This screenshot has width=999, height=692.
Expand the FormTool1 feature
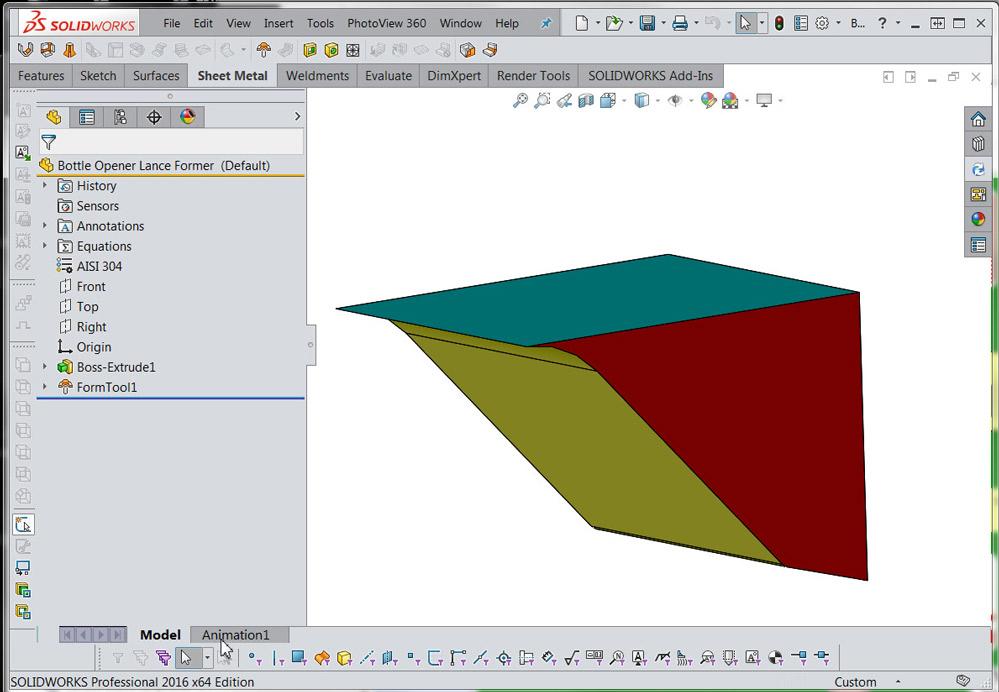pos(45,387)
